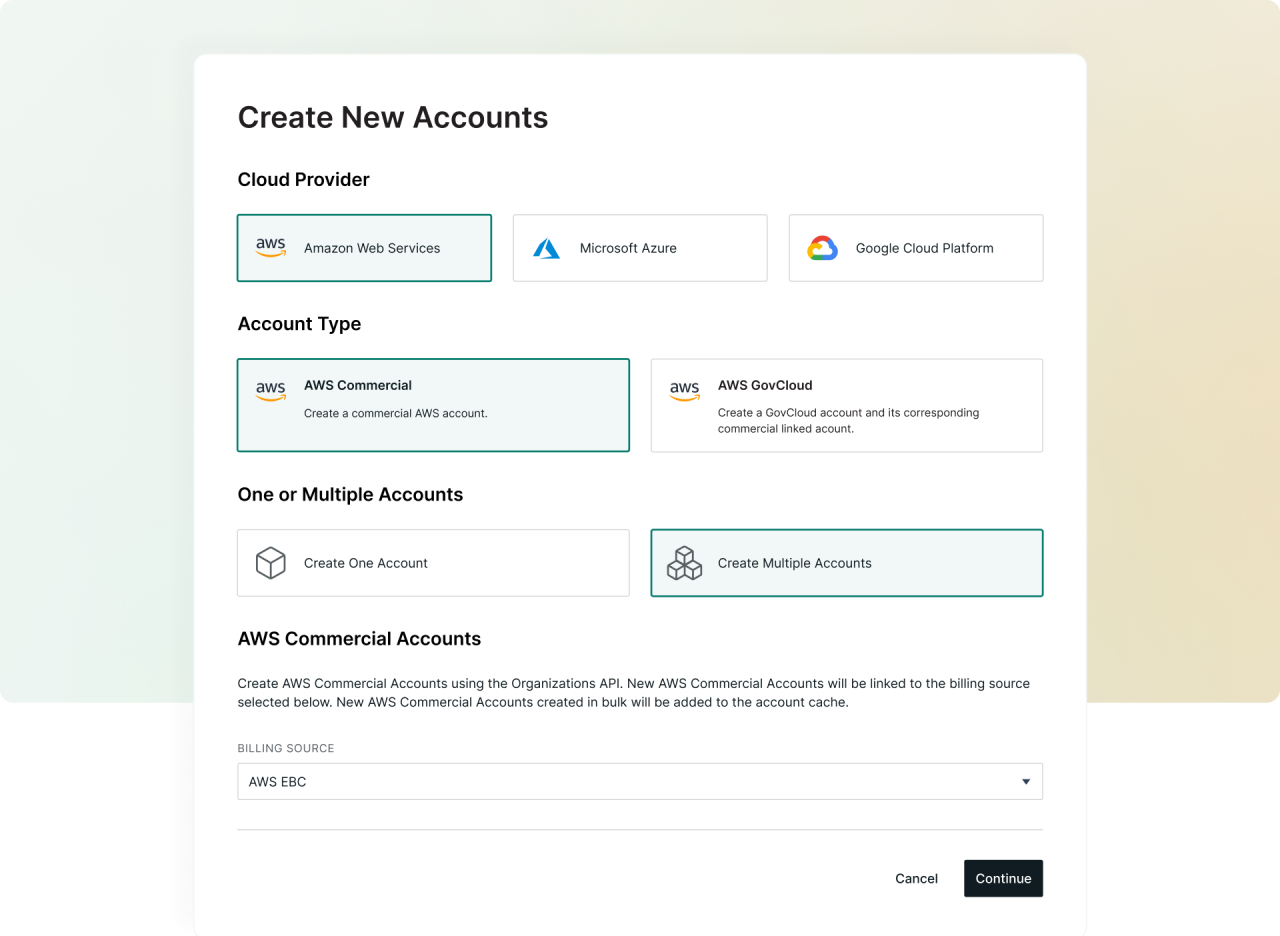Click the stacked cubes icon for Create Multiple Accounts

click(x=684, y=562)
